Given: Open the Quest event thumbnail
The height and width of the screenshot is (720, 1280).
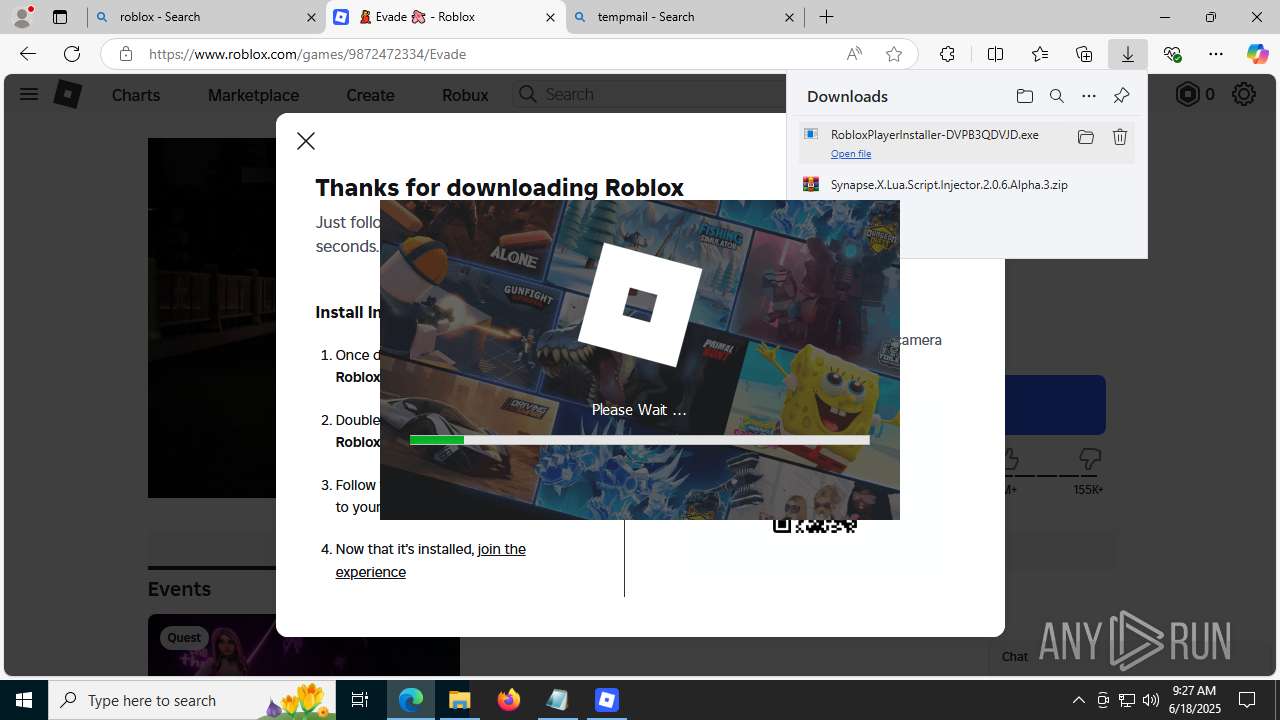Looking at the screenshot, I should click(304, 645).
